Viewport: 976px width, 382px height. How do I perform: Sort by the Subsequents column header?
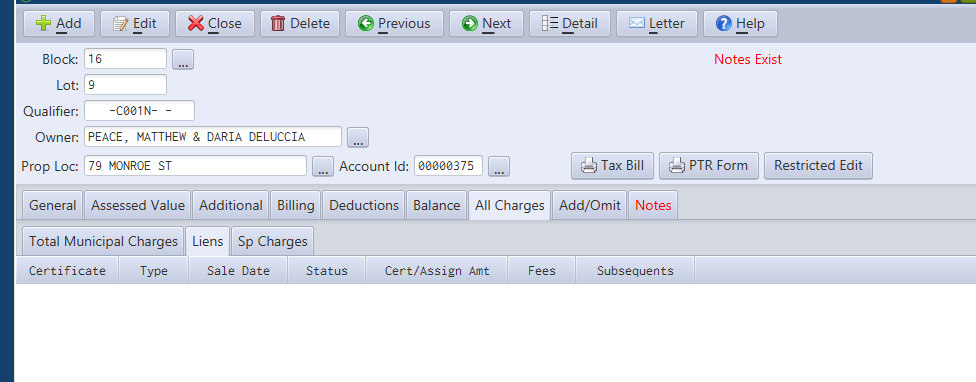[636, 271]
